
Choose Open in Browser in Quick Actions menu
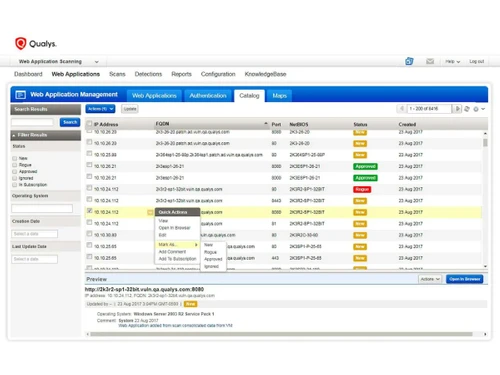174,228
